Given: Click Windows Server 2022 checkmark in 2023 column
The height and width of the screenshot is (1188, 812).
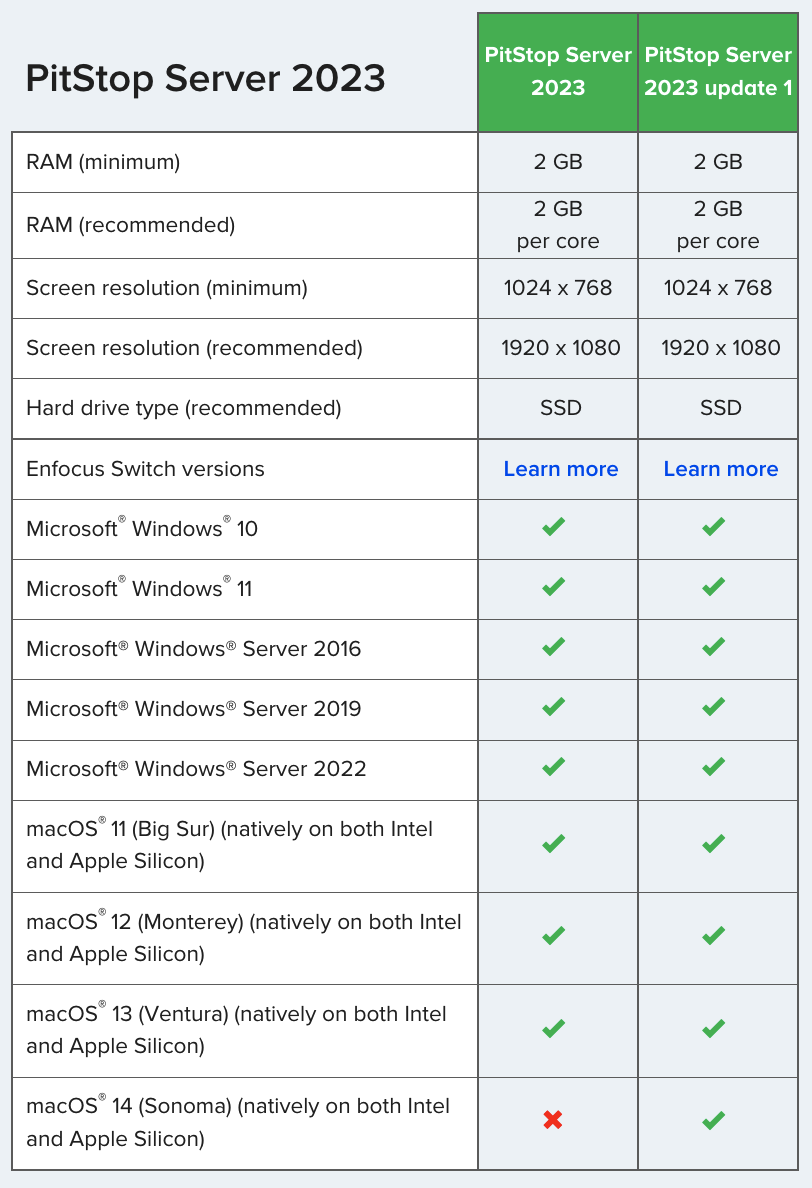Looking at the screenshot, I should pos(554,767).
